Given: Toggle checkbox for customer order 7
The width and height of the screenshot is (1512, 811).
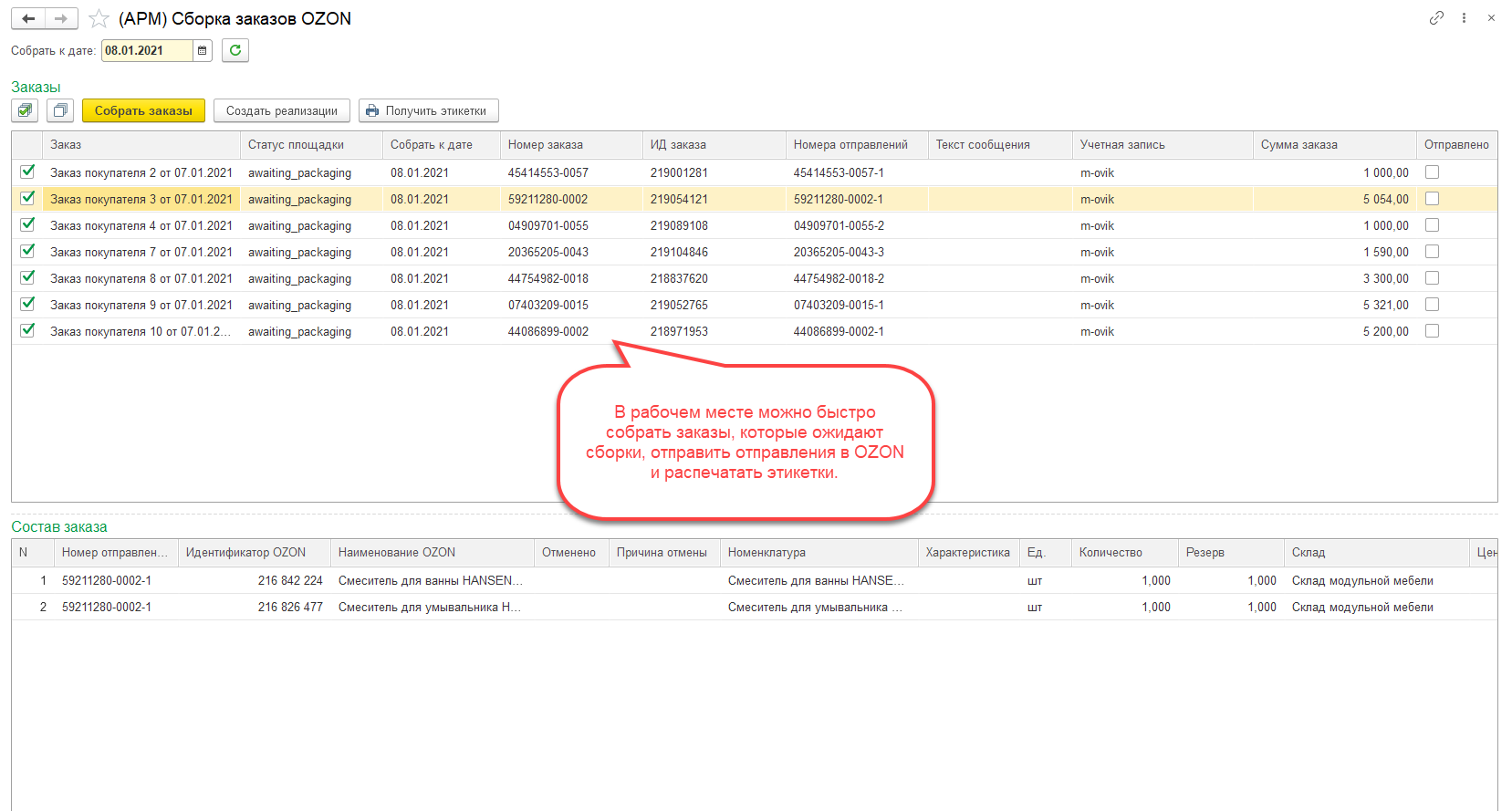Looking at the screenshot, I should (27, 251).
